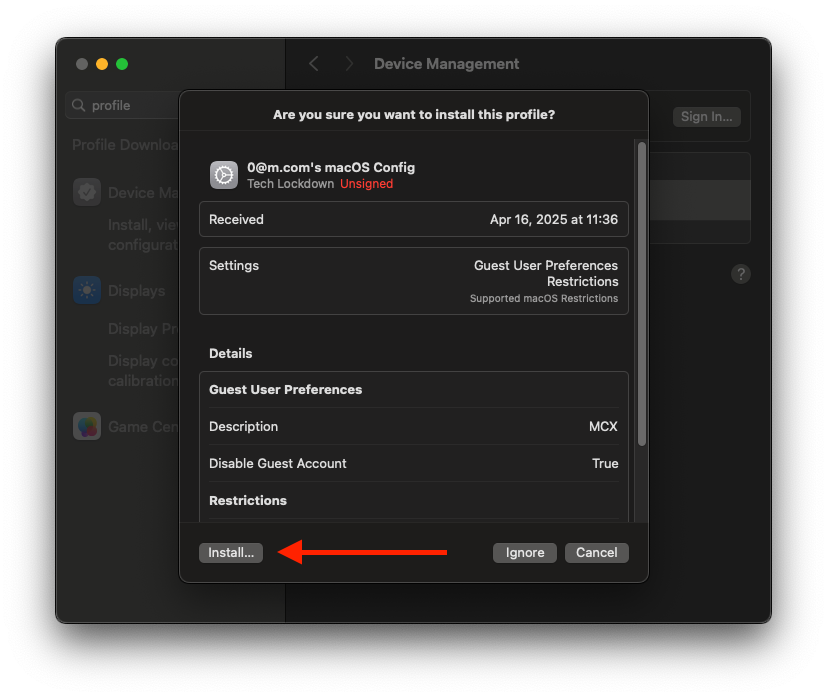This screenshot has width=827, height=697.
Task: Click the Sign In... button
Action: pos(707,117)
